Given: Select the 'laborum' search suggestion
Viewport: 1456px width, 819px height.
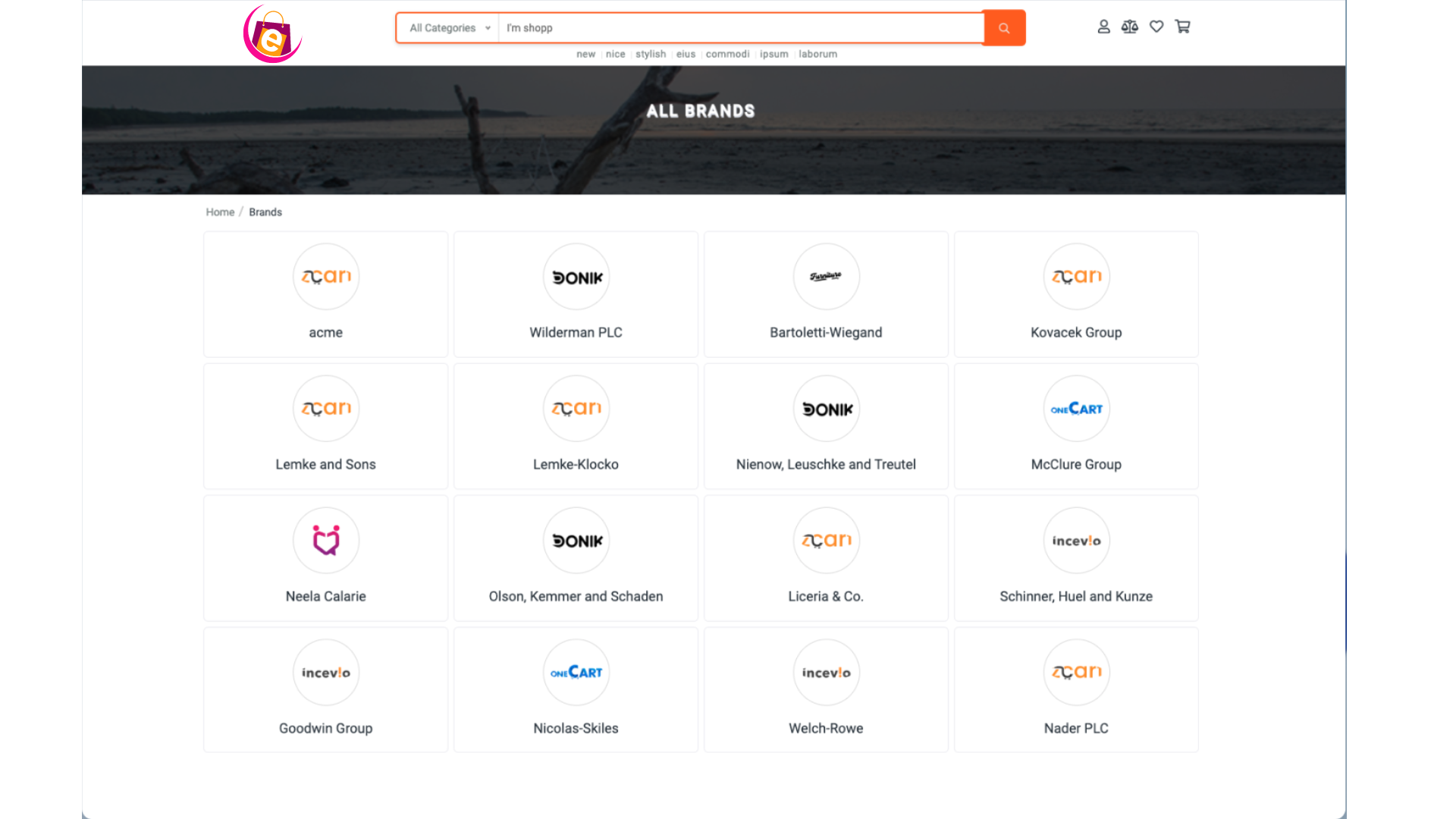Looking at the screenshot, I should pyautogui.click(x=817, y=54).
